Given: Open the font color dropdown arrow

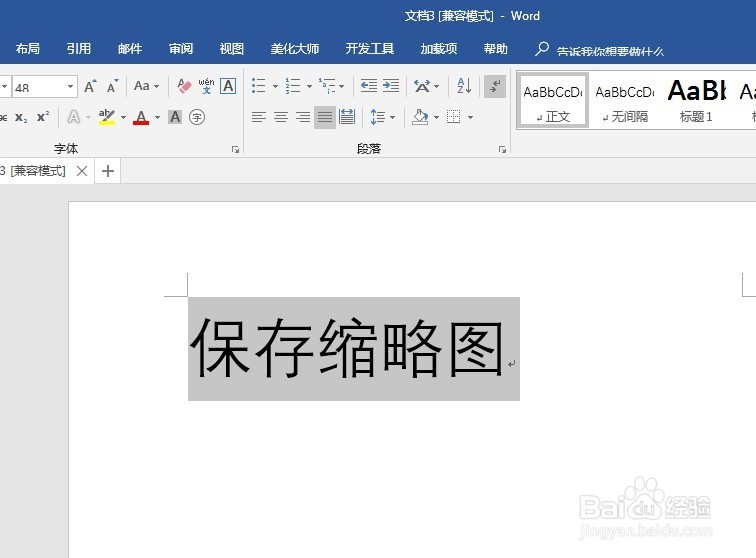Looking at the screenshot, I should point(157,117).
